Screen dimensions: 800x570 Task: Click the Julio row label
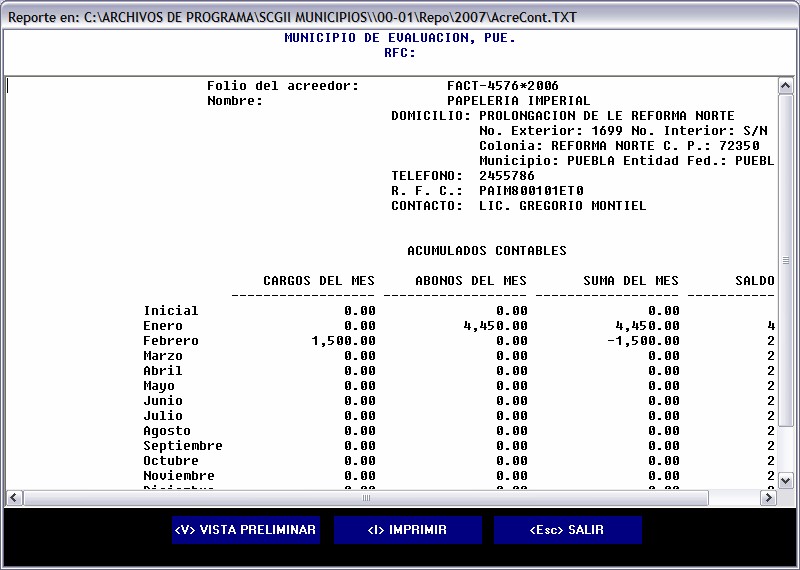click(x=163, y=416)
